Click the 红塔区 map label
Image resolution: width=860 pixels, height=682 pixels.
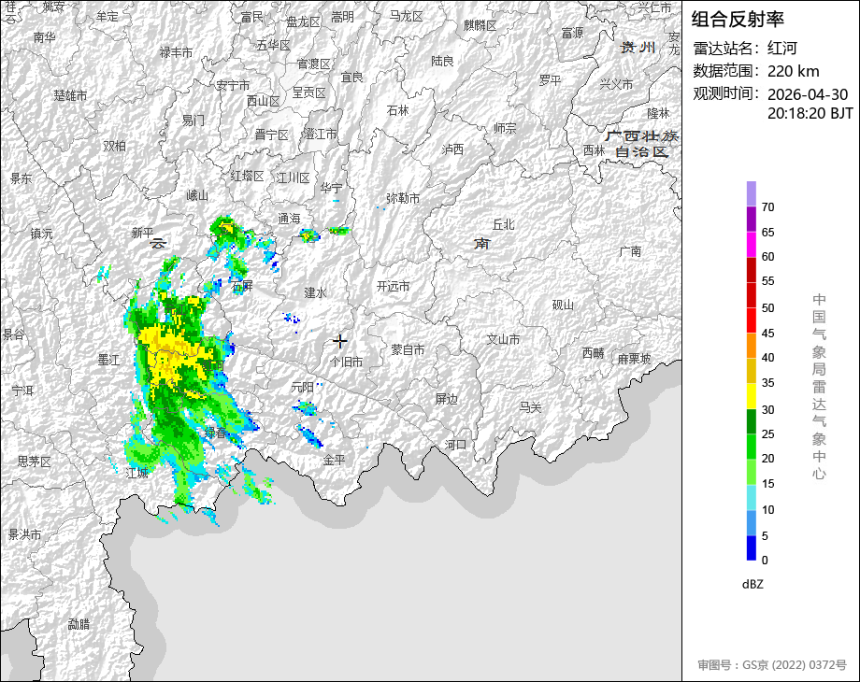247,176
